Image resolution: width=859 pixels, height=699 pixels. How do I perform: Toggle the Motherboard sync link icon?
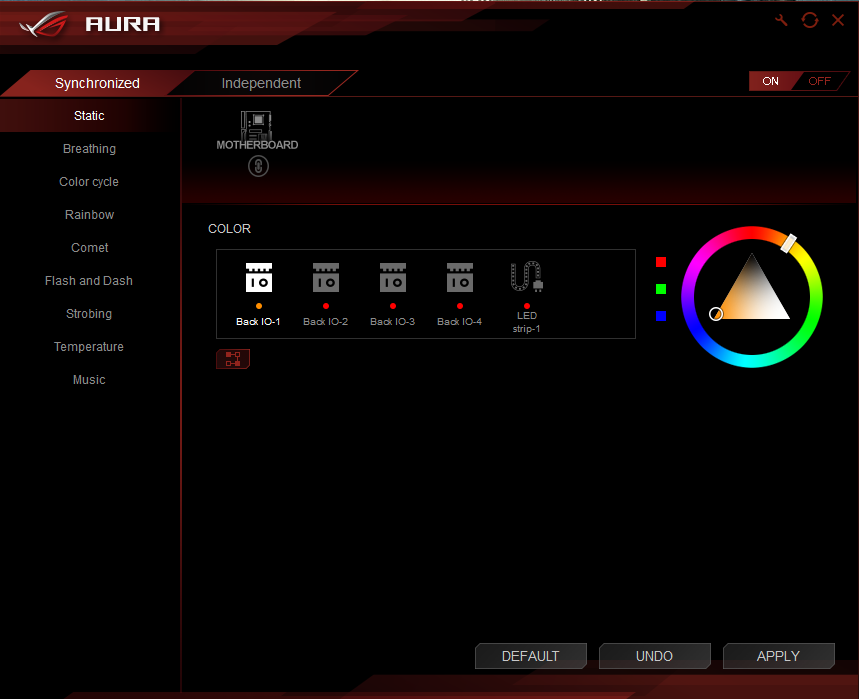pyautogui.click(x=258, y=166)
